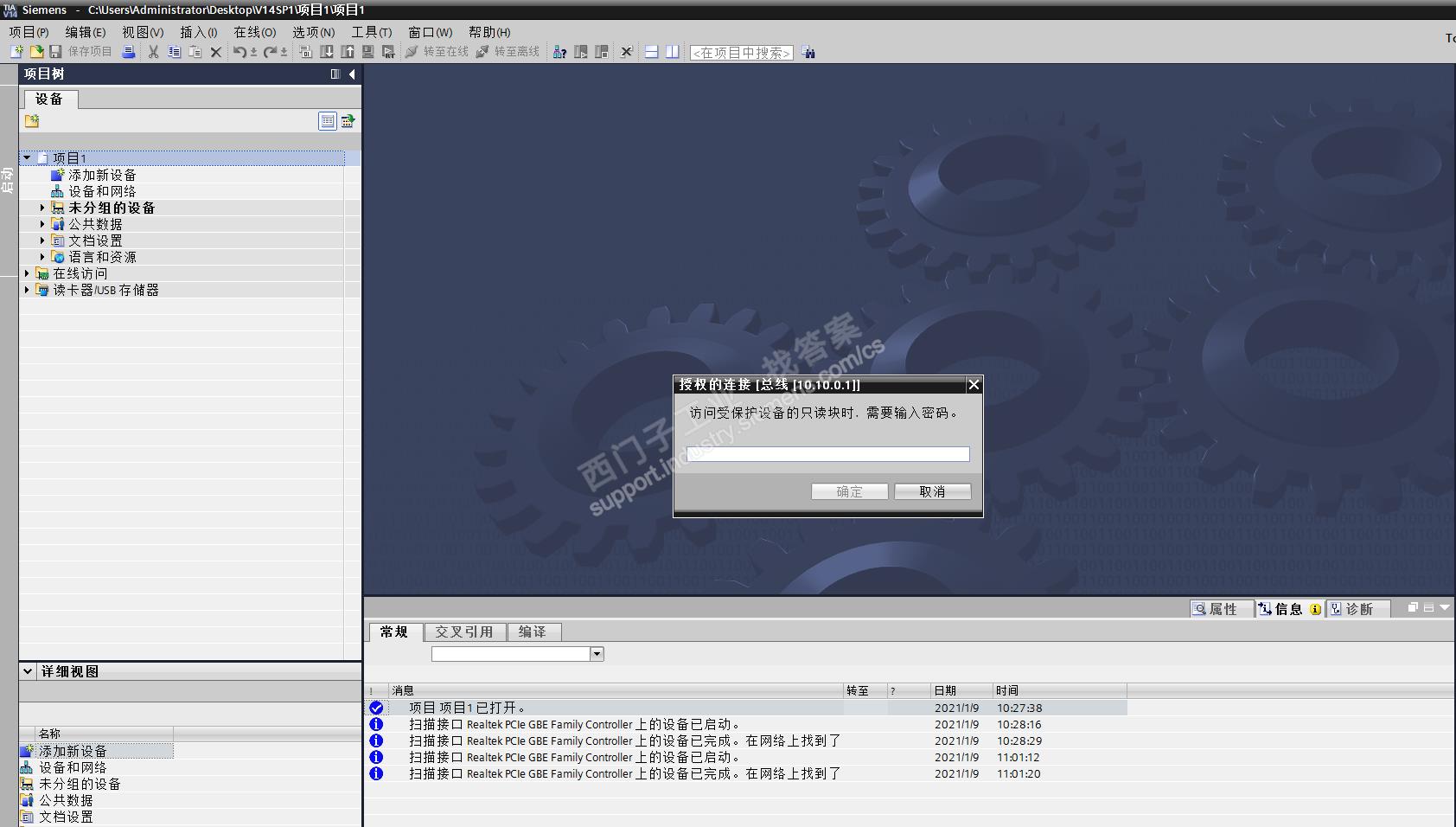Click the overview table icon in project tree
1456x827 pixels.
tap(327, 121)
